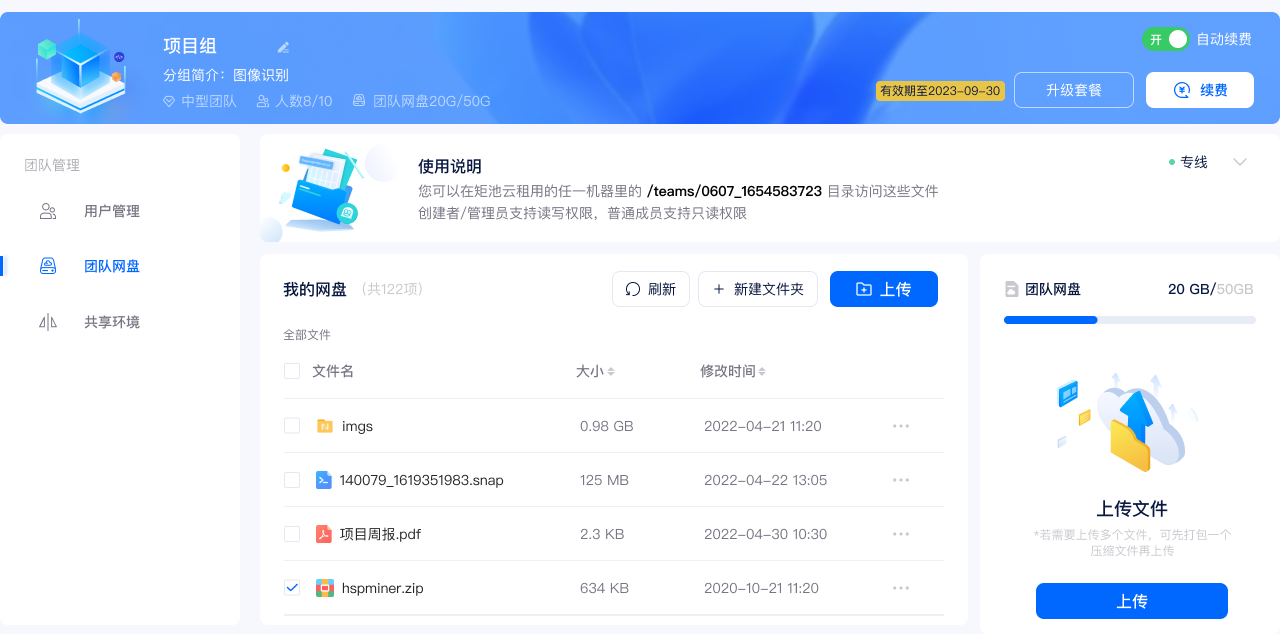Check the 项目周报.pdf checkbox
The height and width of the screenshot is (634, 1280).
coord(292,534)
